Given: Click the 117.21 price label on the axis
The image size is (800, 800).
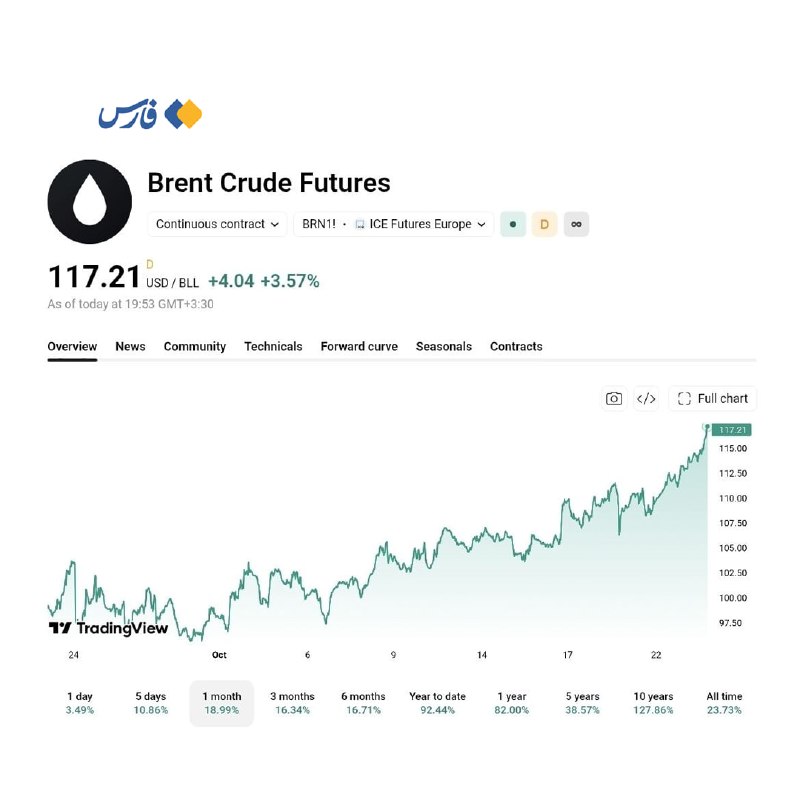Looking at the screenshot, I should [732, 430].
